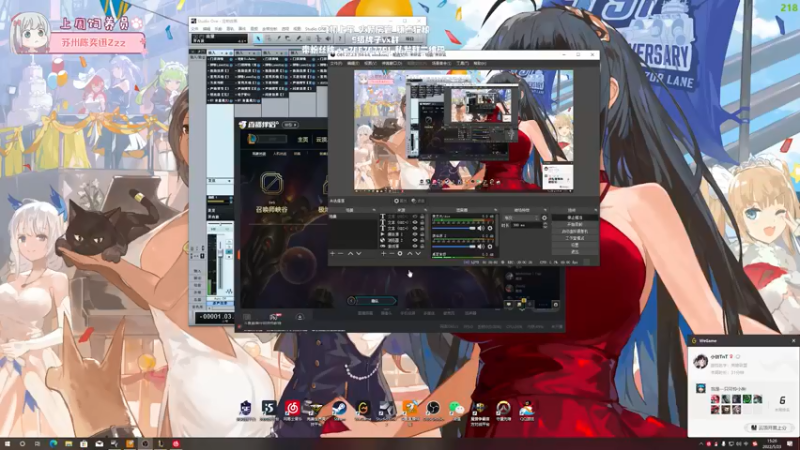Add a new source in OBS sources panel
800x450 pixels.
[383, 254]
